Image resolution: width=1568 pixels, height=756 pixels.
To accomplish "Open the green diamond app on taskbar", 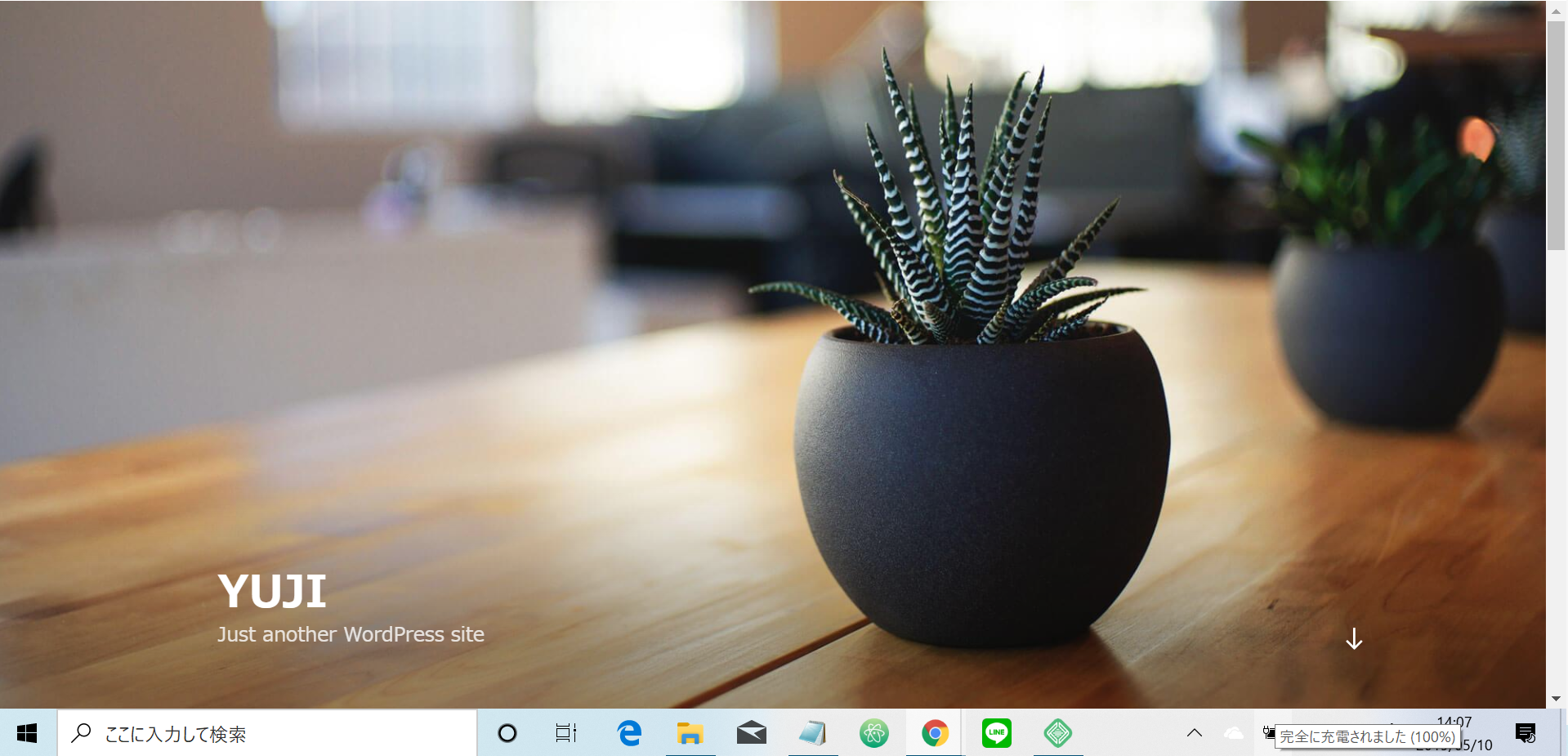I will tap(1057, 733).
